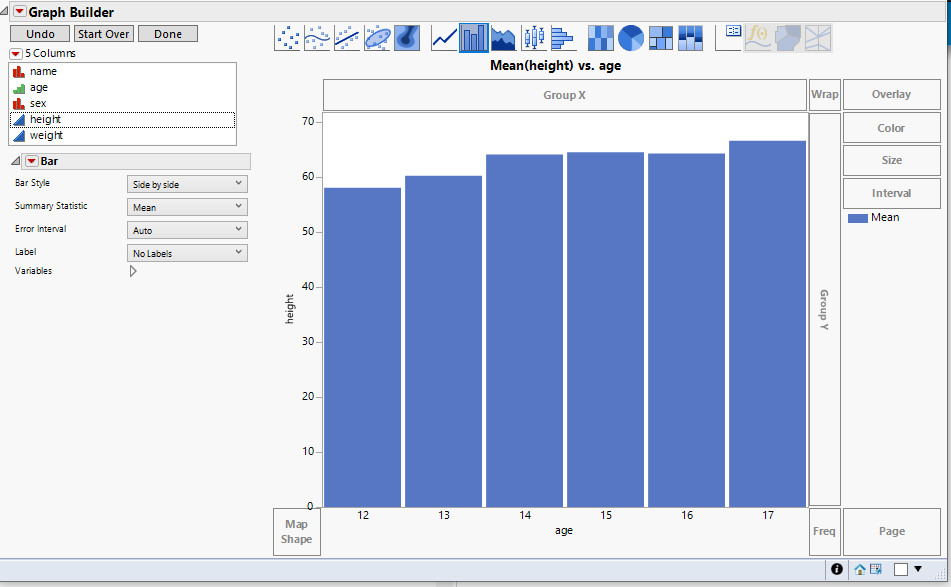Viewport: 951px width, 587px height.
Task: Click the Done button
Action: point(167,33)
